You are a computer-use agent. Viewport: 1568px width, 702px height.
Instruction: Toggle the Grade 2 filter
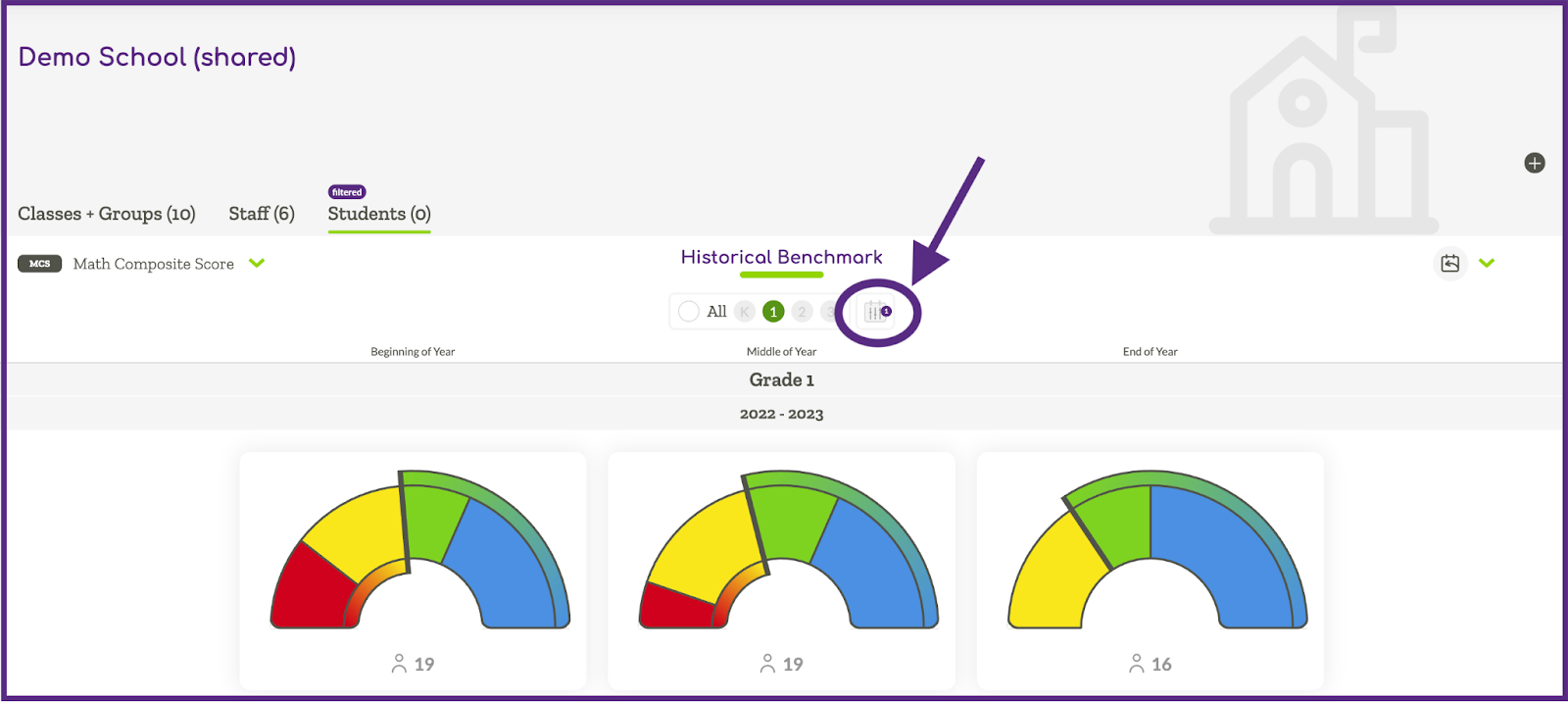point(802,312)
